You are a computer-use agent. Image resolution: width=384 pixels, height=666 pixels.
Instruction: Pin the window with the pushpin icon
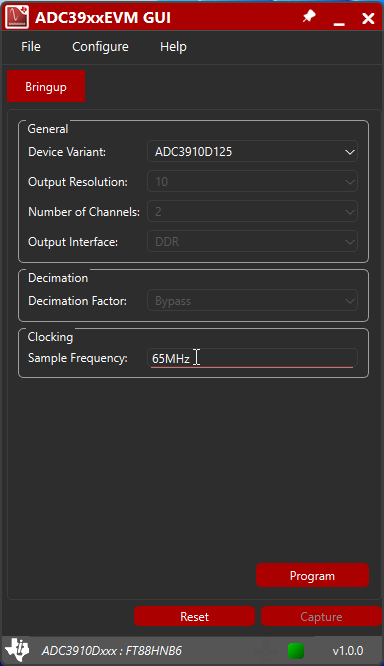(x=309, y=17)
